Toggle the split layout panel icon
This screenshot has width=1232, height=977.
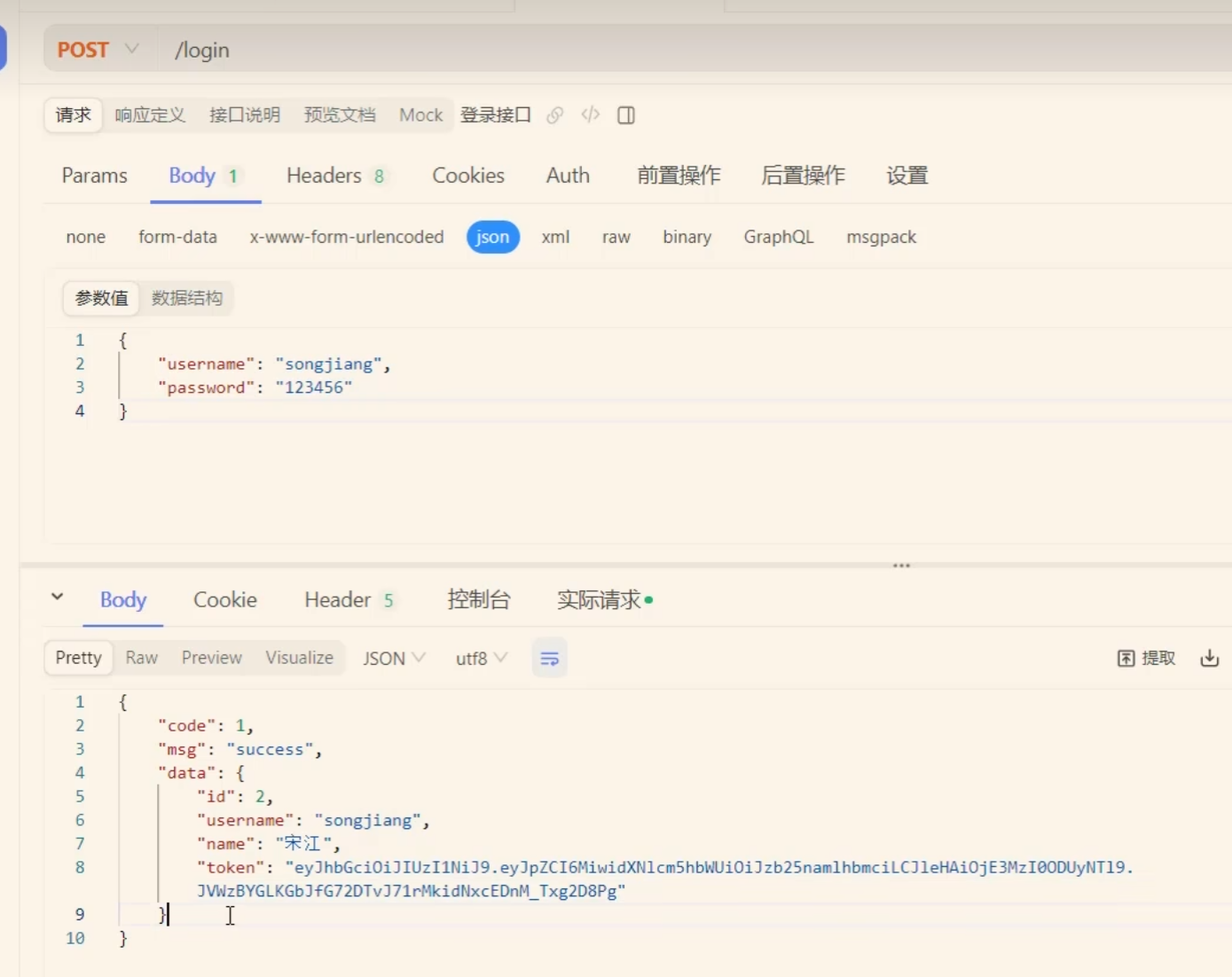626,115
